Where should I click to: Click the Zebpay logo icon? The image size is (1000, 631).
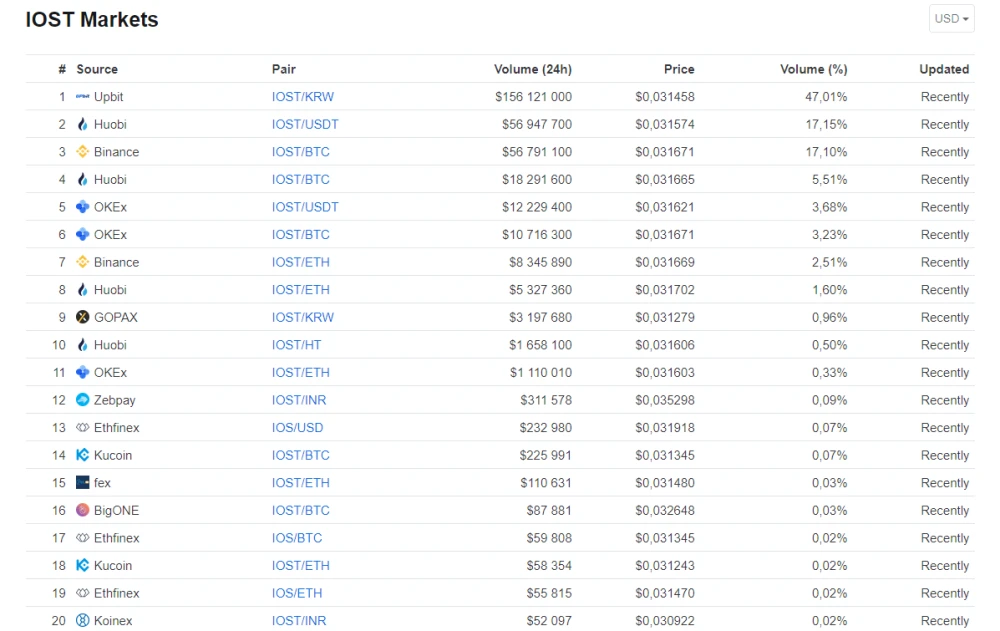pyautogui.click(x=82, y=400)
